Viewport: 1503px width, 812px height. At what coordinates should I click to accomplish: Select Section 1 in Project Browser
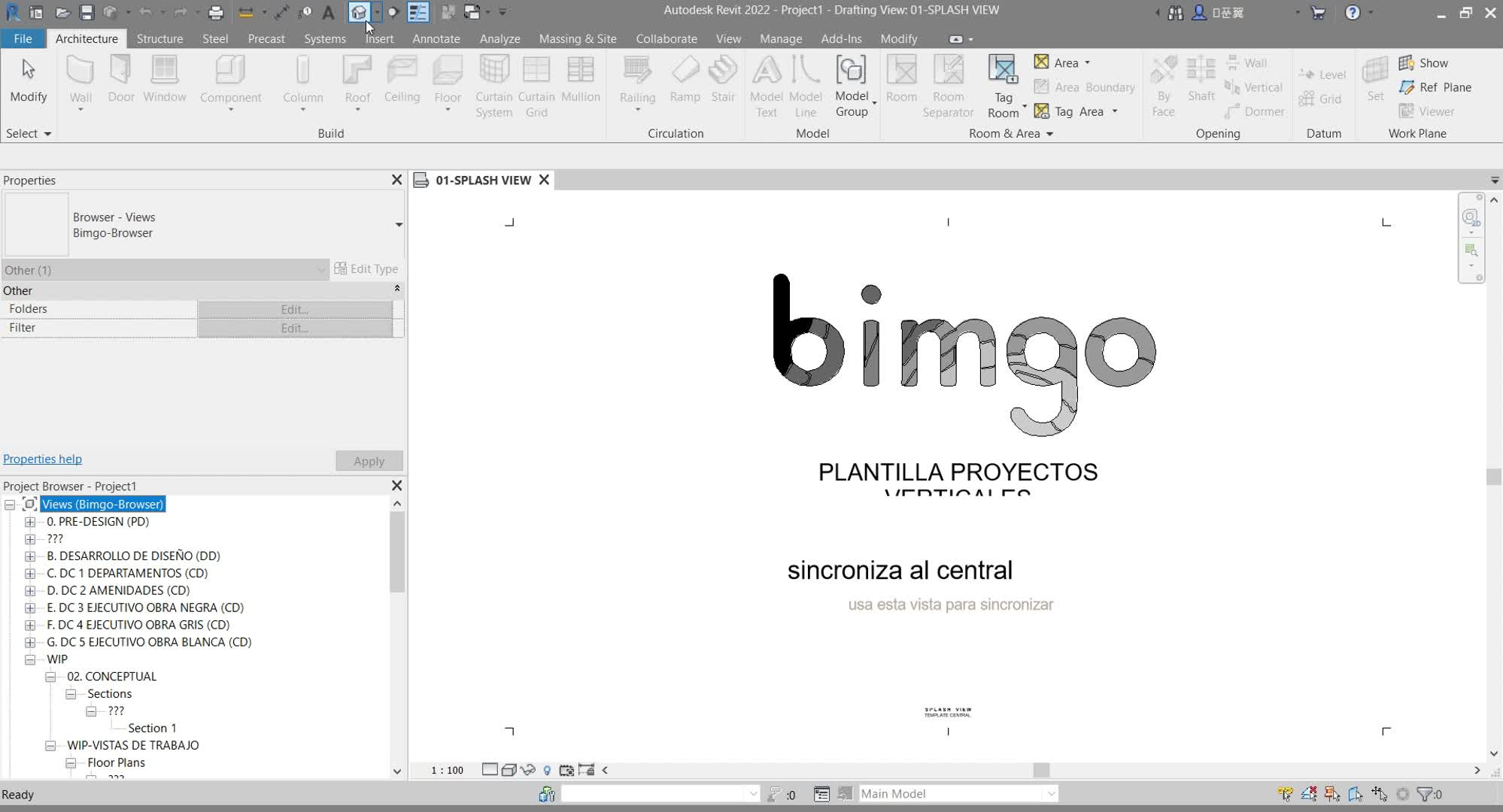click(152, 728)
